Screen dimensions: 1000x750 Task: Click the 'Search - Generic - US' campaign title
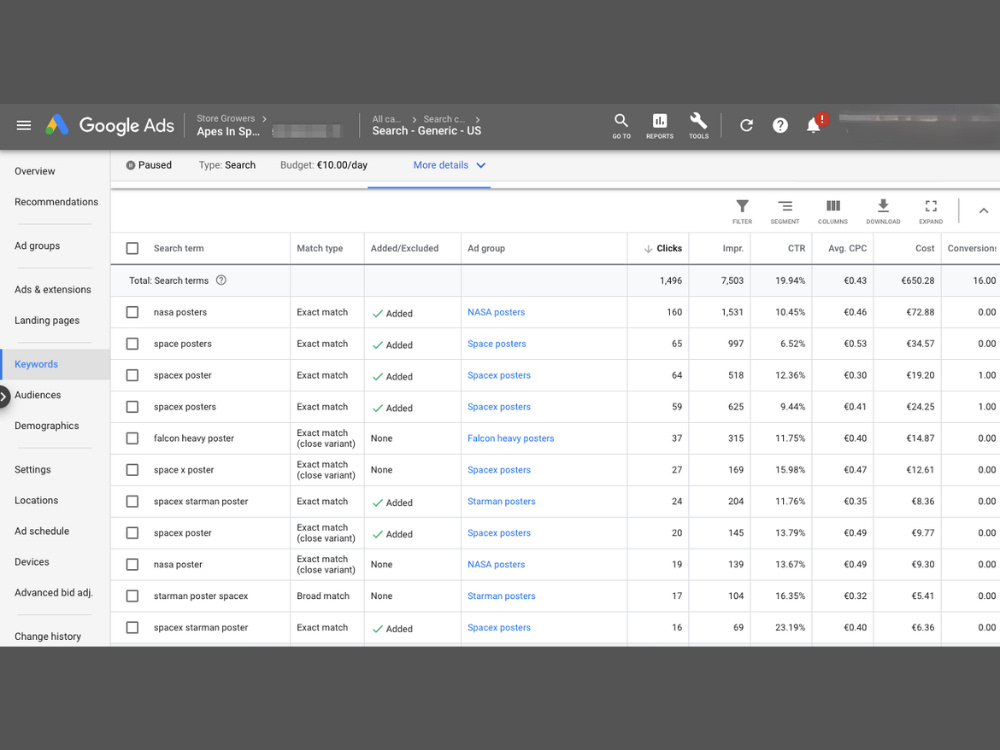[x=427, y=131]
